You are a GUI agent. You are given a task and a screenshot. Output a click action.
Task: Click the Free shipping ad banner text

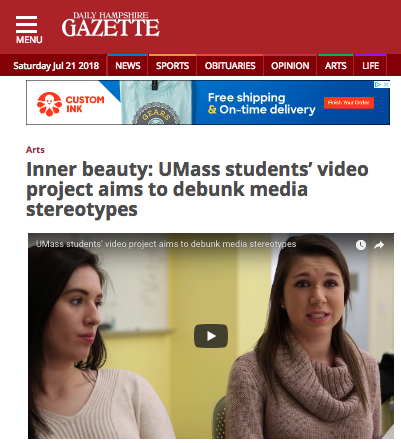point(261,103)
